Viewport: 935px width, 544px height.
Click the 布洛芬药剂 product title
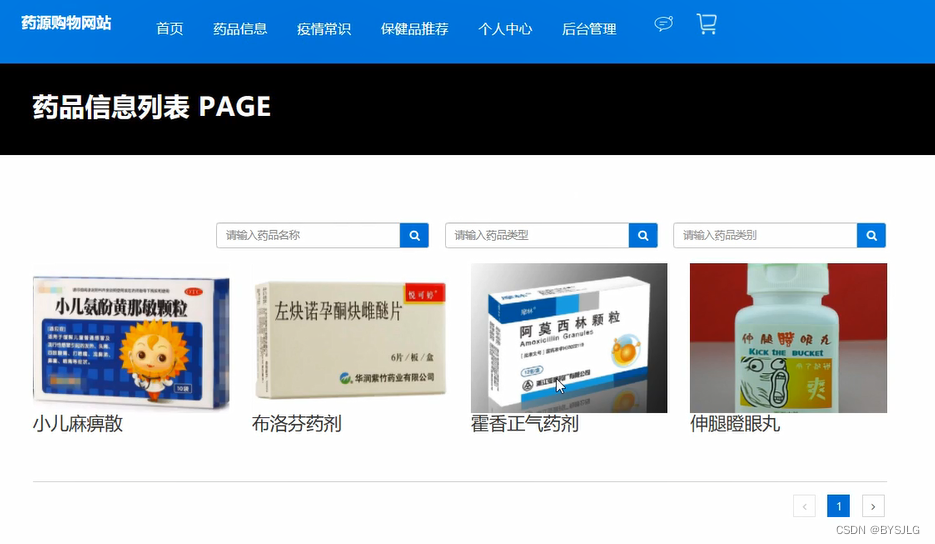point(297,424)
